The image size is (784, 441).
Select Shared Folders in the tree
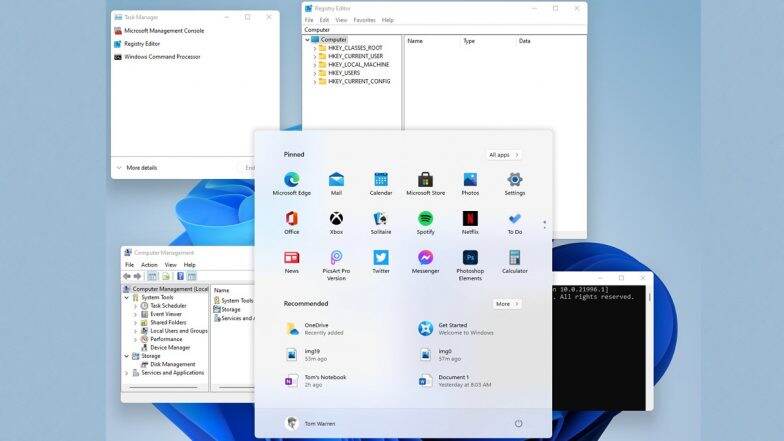coord(168,322)
